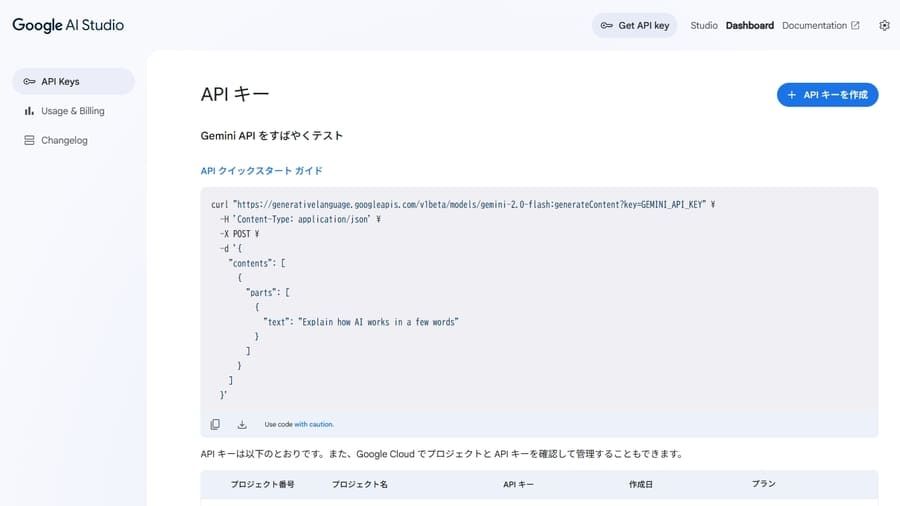
Task: Click the API キー page title
Action: coord(235,94)
